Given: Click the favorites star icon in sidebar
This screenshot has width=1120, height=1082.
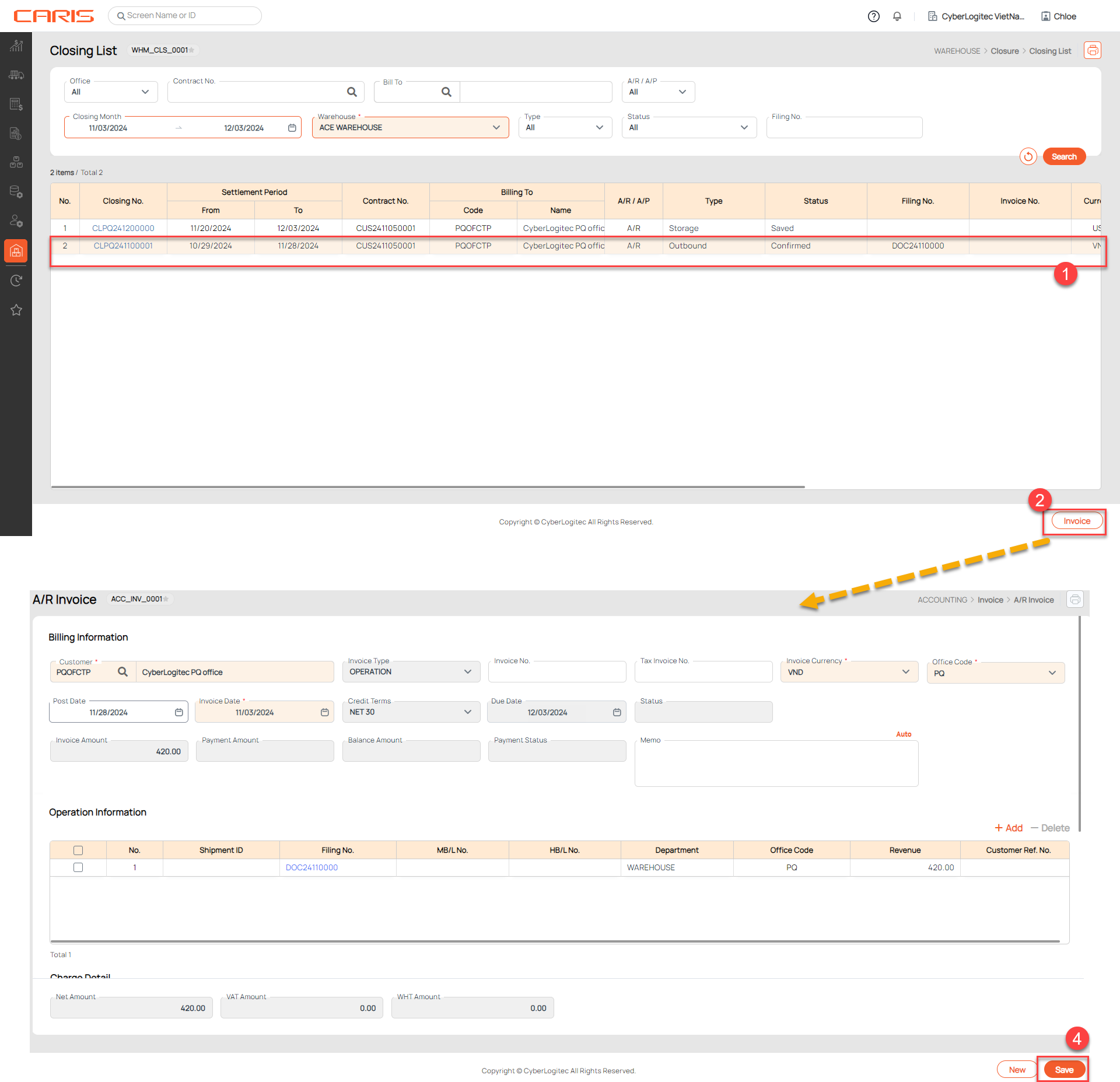Looking at the screenshot, I should [16, 310].
